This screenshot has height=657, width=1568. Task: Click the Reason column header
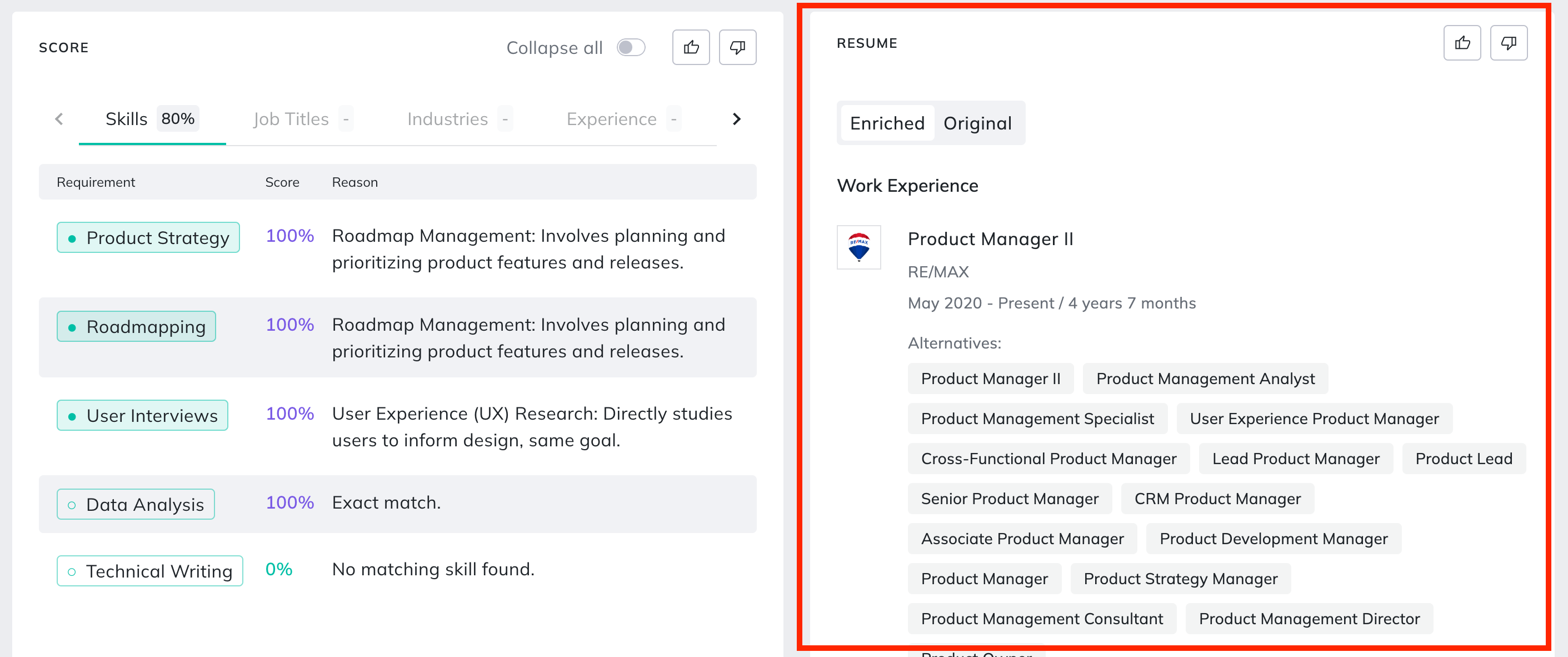355,183
